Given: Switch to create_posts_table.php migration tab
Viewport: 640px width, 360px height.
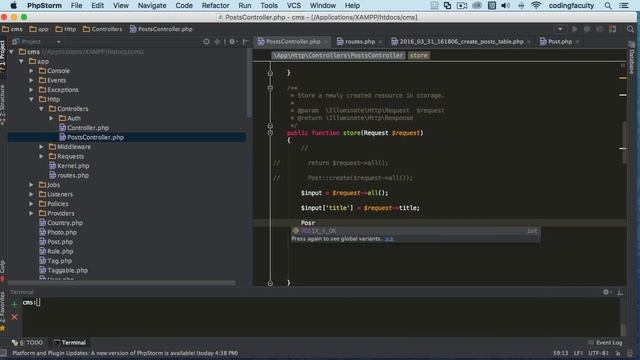Looking at the screenshot, I should tap(460, 42).
